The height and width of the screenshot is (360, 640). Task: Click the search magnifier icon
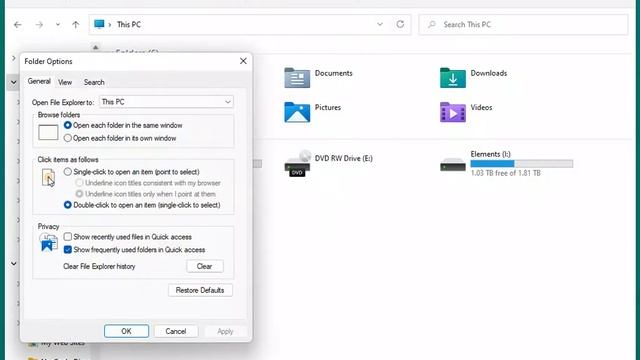(x=431, y=24)
